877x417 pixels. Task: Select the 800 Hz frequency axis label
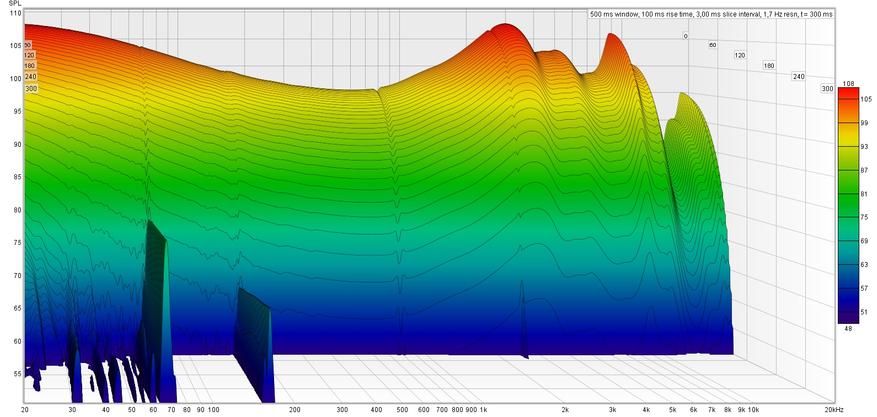click(x=458, y=410)
